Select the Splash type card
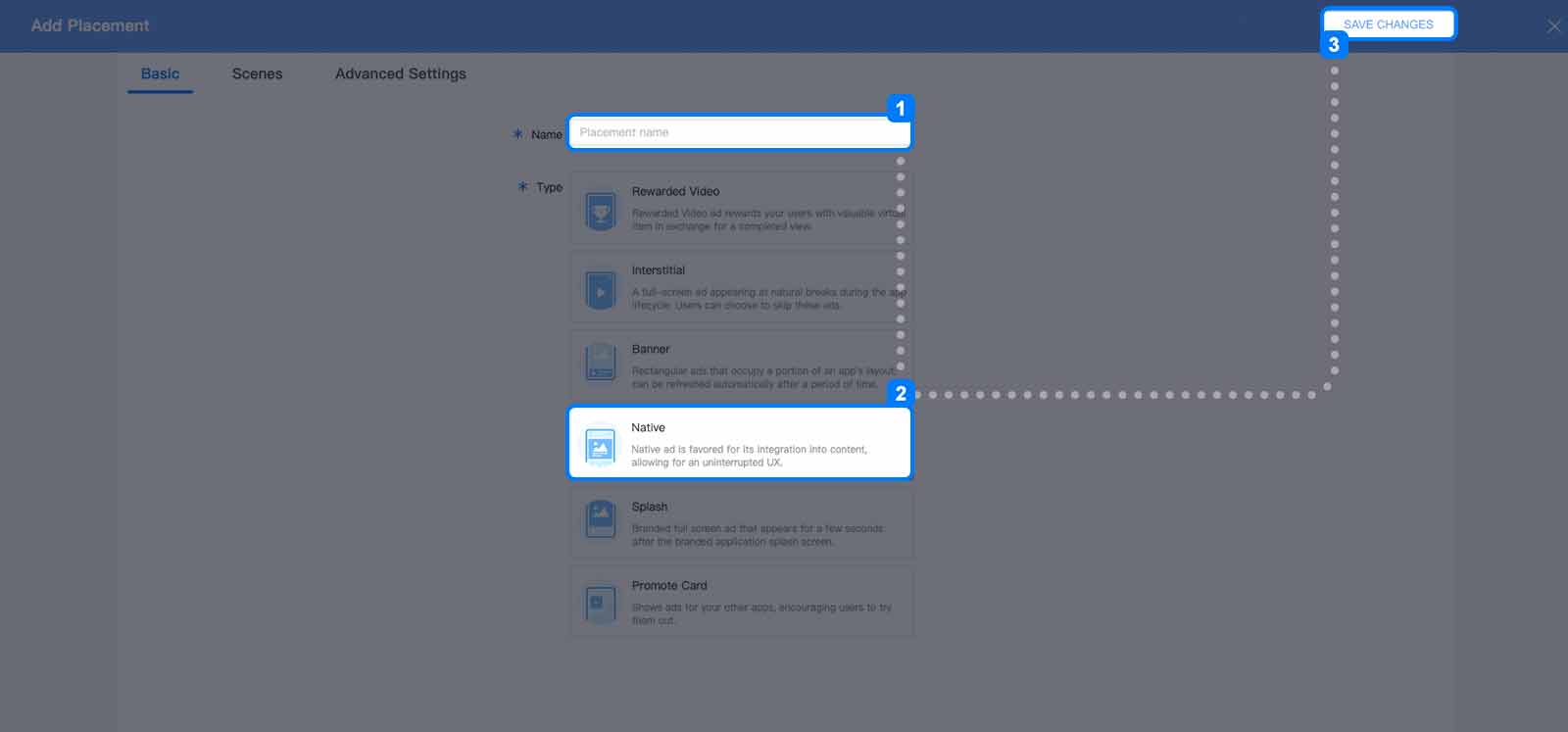 pyautogui.click(x=742, y=523)
